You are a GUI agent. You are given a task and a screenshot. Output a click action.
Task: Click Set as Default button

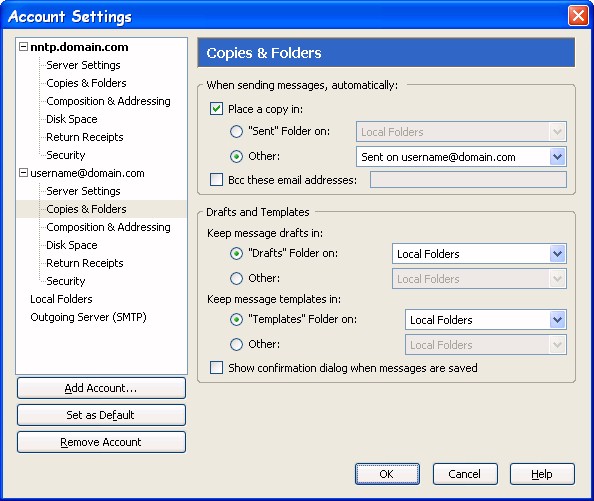[x=101, y=415]
